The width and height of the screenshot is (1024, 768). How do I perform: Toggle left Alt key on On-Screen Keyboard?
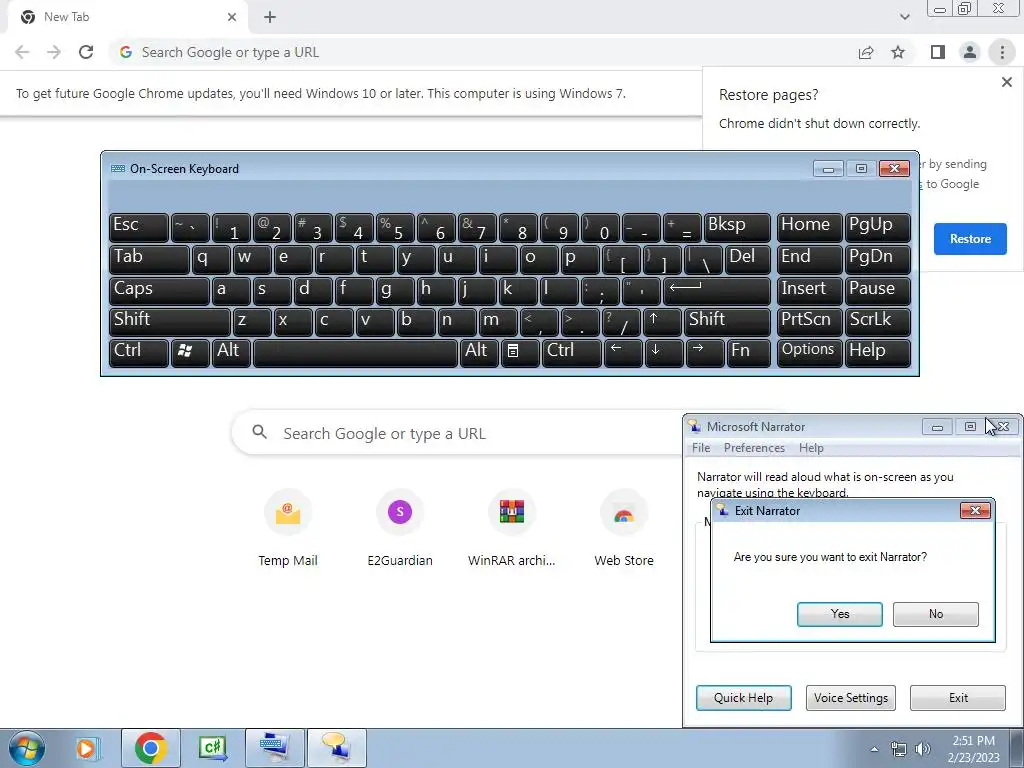click(231, 353)
